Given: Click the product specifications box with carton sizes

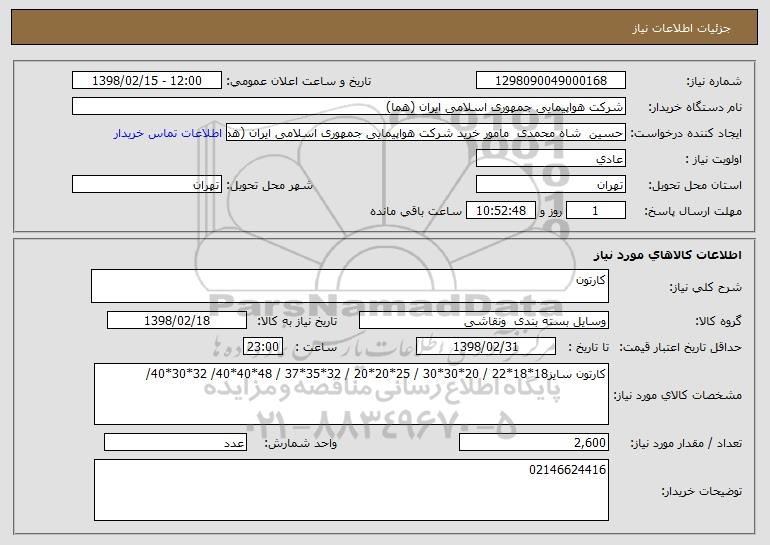Looking at the screenshot, I should pyautogui.click(x=351, y=394).
